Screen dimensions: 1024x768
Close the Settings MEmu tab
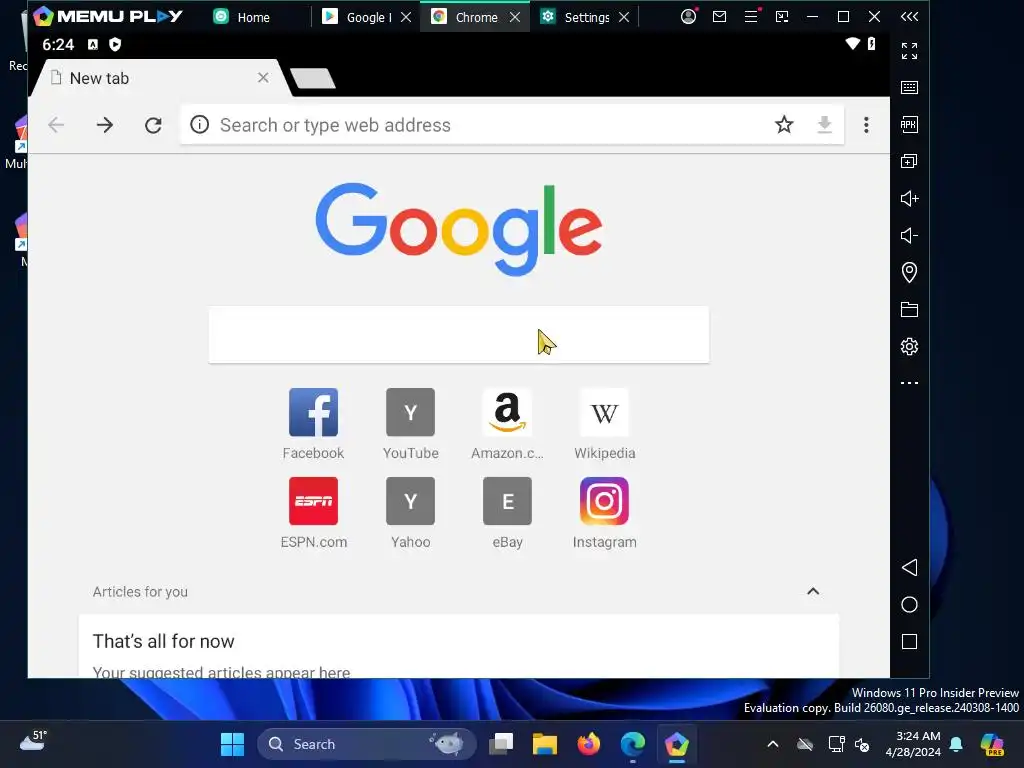pos(624,17)
